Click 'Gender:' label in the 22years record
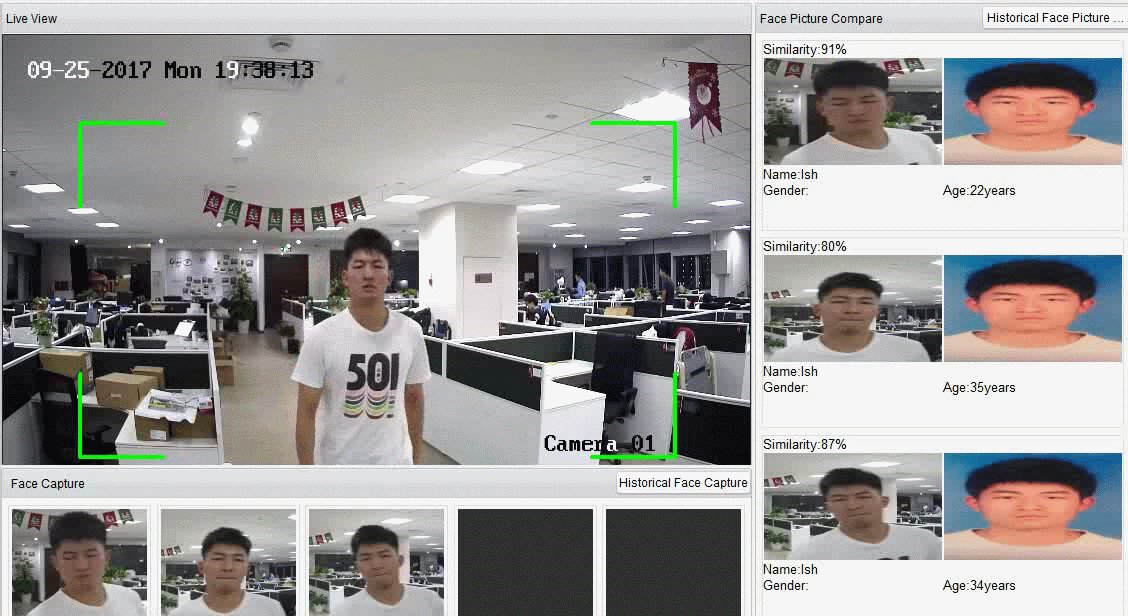This screenshot has width=1128, height=616. pyautogui.click(x=785, y=191)
